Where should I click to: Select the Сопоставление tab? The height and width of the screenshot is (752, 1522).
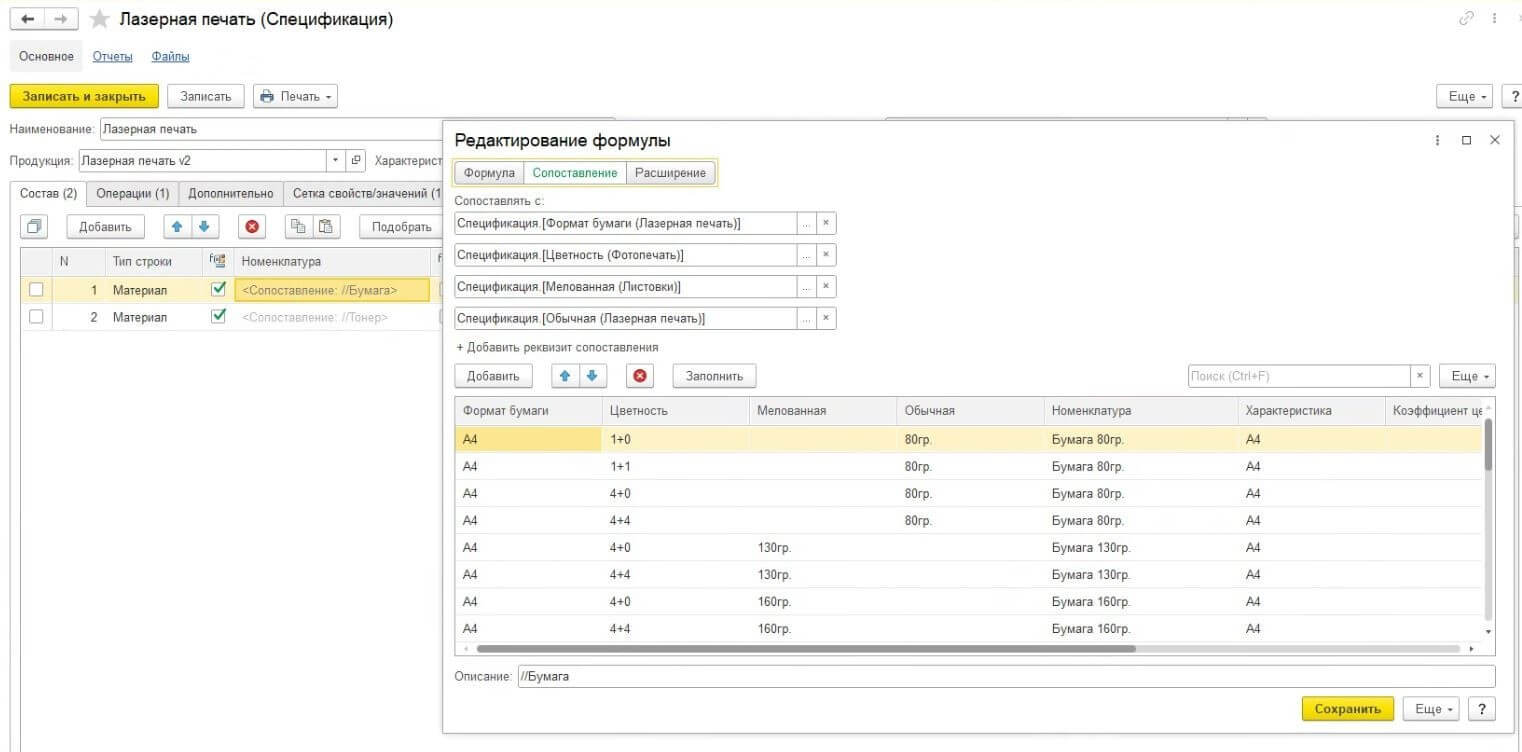point(575,173)
